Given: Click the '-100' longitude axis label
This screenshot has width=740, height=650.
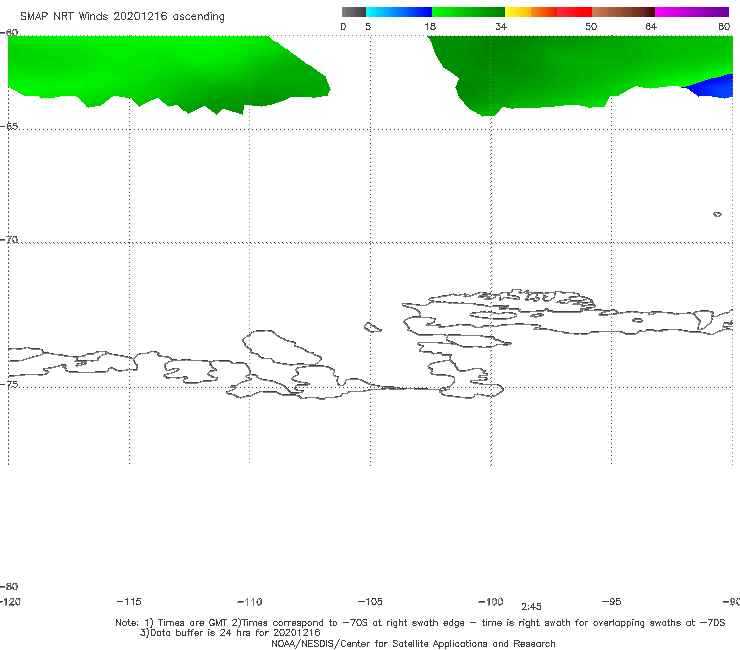Looking at the screenshot, I should point(491,601).
